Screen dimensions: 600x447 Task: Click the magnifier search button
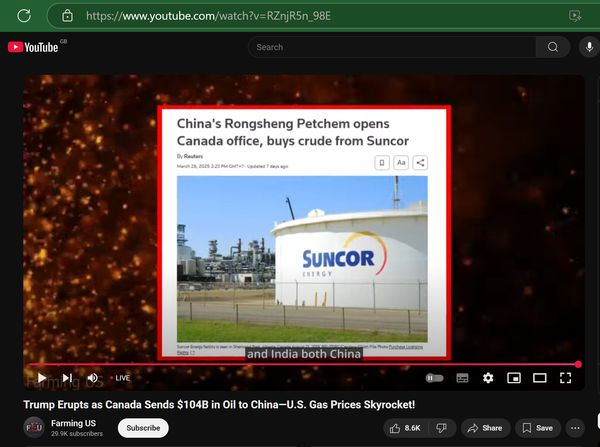click(553, 47)
